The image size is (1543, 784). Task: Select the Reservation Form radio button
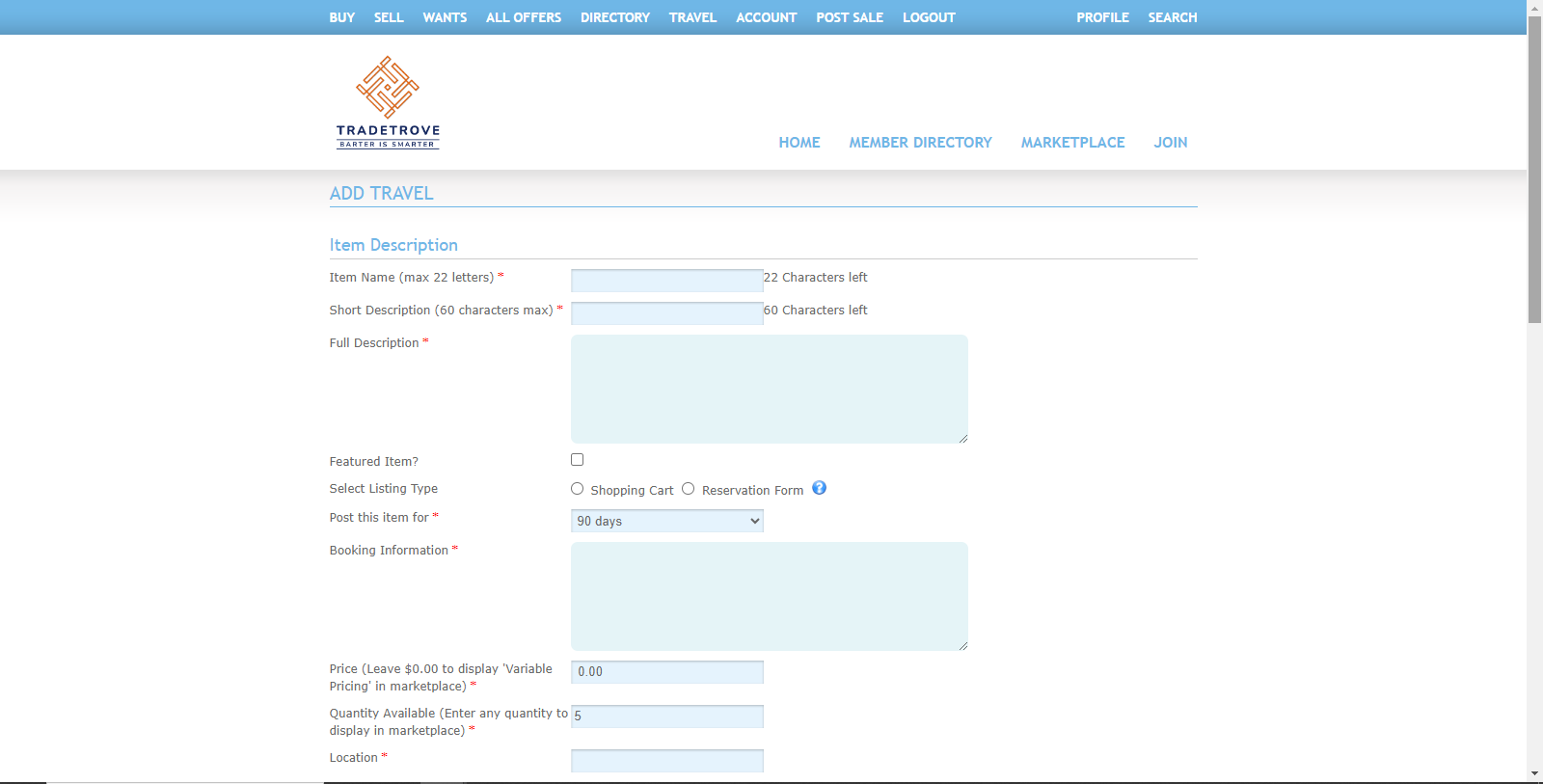(x=688, y=489)
